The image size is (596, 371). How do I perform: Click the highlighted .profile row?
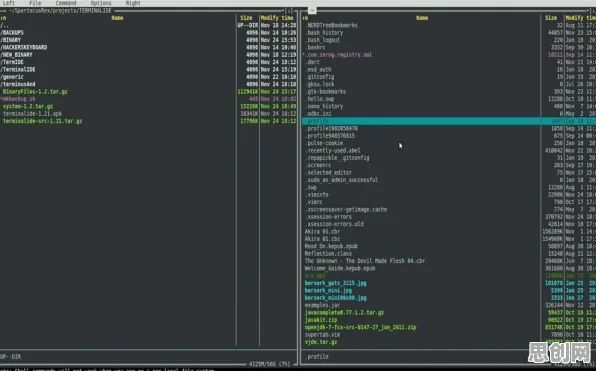click(x=449, y=121)
